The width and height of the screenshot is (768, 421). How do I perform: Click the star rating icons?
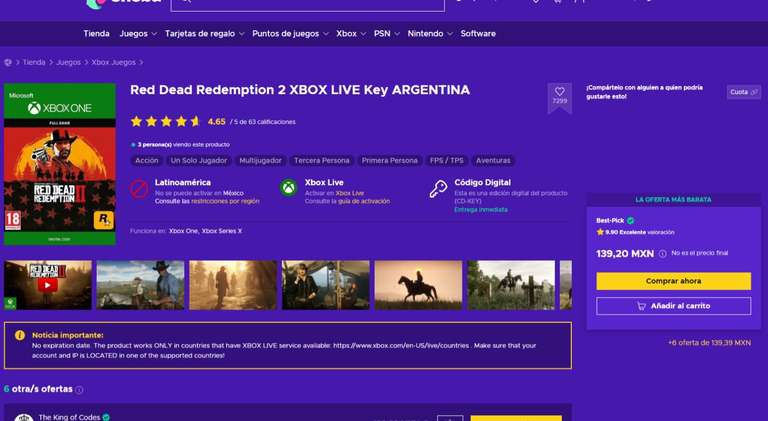coord(166,121)
